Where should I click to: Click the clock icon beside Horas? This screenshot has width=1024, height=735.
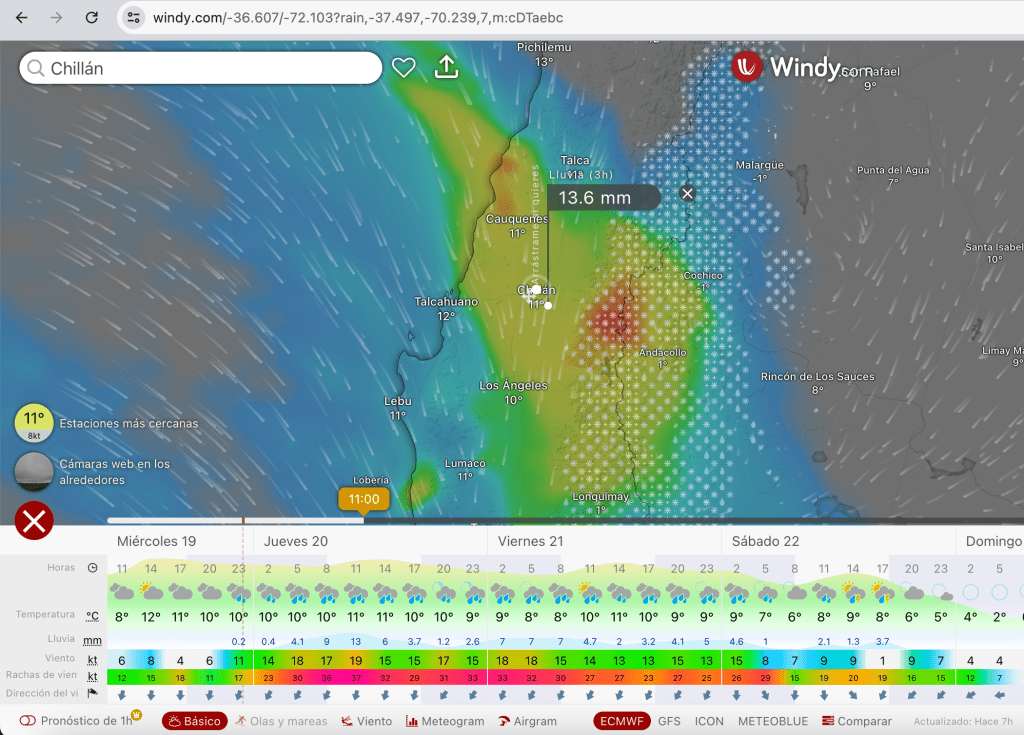point(92,568)
